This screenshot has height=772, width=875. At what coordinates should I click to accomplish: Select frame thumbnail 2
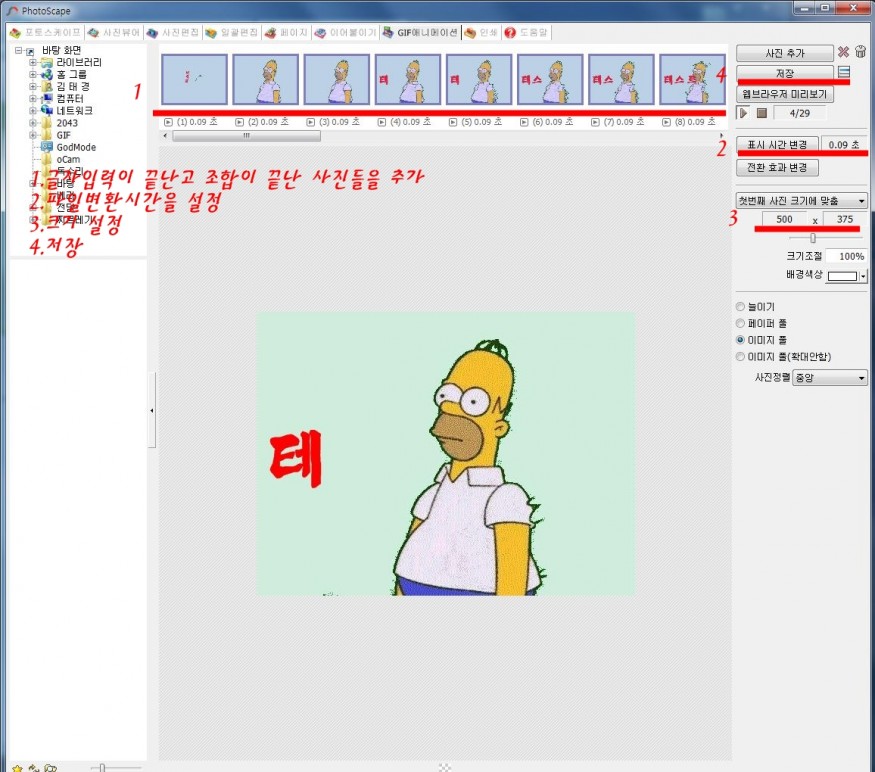[266, 79]
